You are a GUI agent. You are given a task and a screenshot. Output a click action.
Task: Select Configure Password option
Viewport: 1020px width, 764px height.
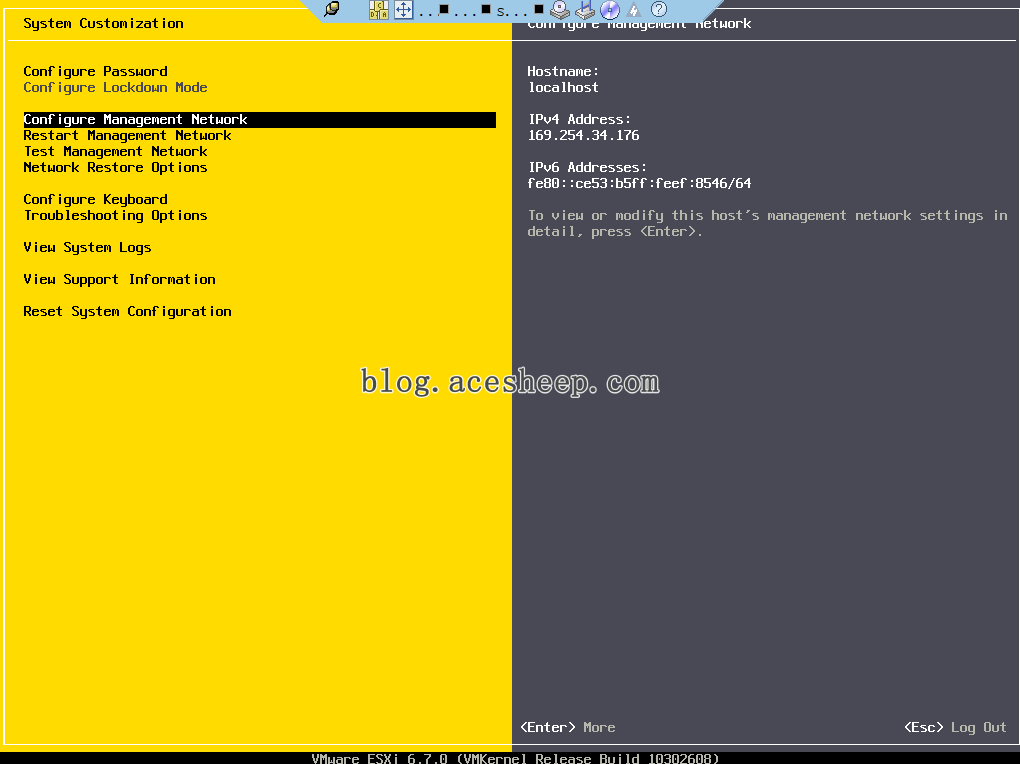(95, 71)
